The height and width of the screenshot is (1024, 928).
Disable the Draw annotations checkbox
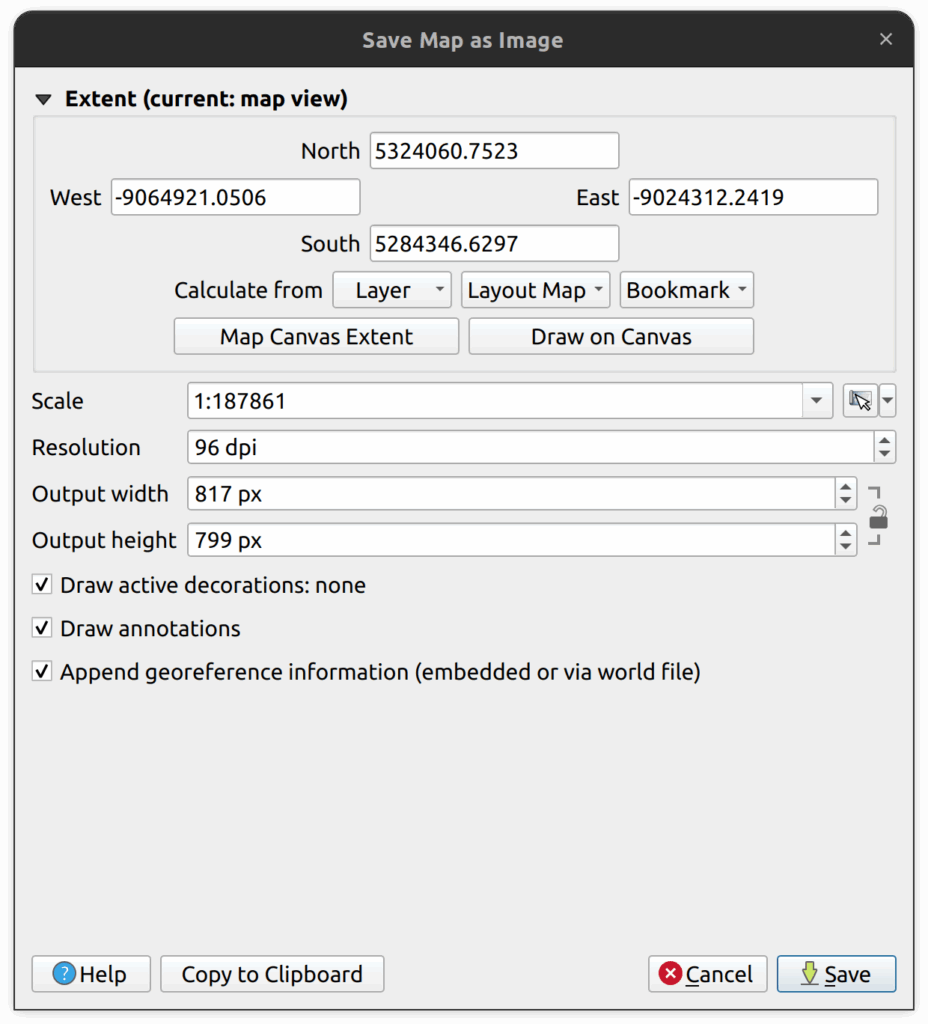[x=42, y=628]
